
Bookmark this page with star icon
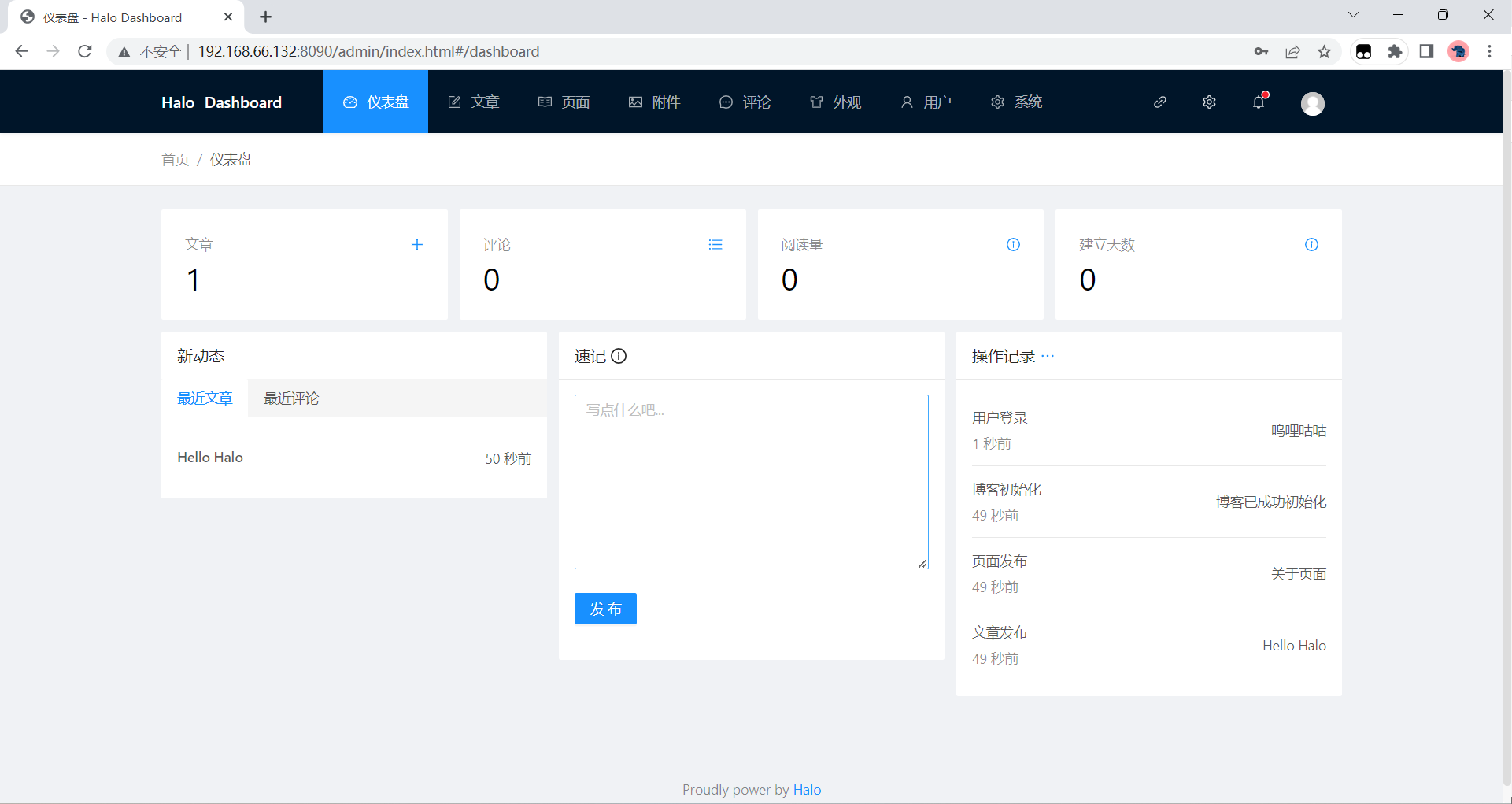click(x=1324, y=51)
